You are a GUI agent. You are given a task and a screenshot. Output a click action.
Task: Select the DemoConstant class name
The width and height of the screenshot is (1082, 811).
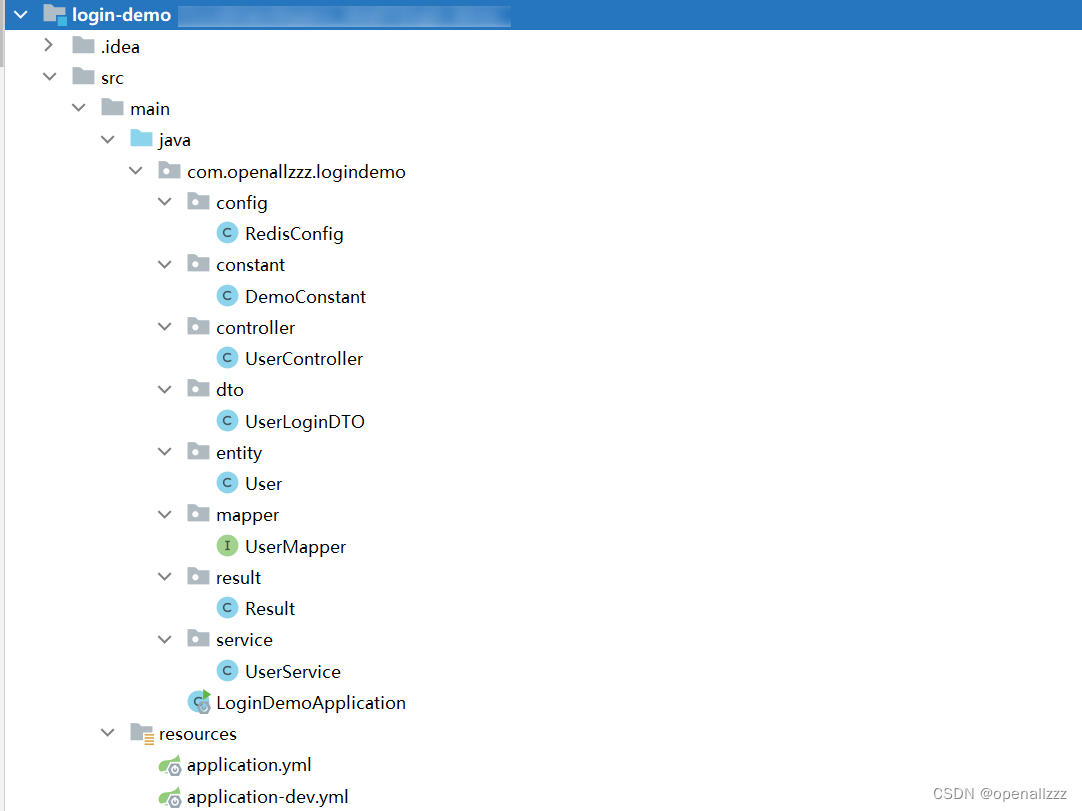tap(306, 296)
